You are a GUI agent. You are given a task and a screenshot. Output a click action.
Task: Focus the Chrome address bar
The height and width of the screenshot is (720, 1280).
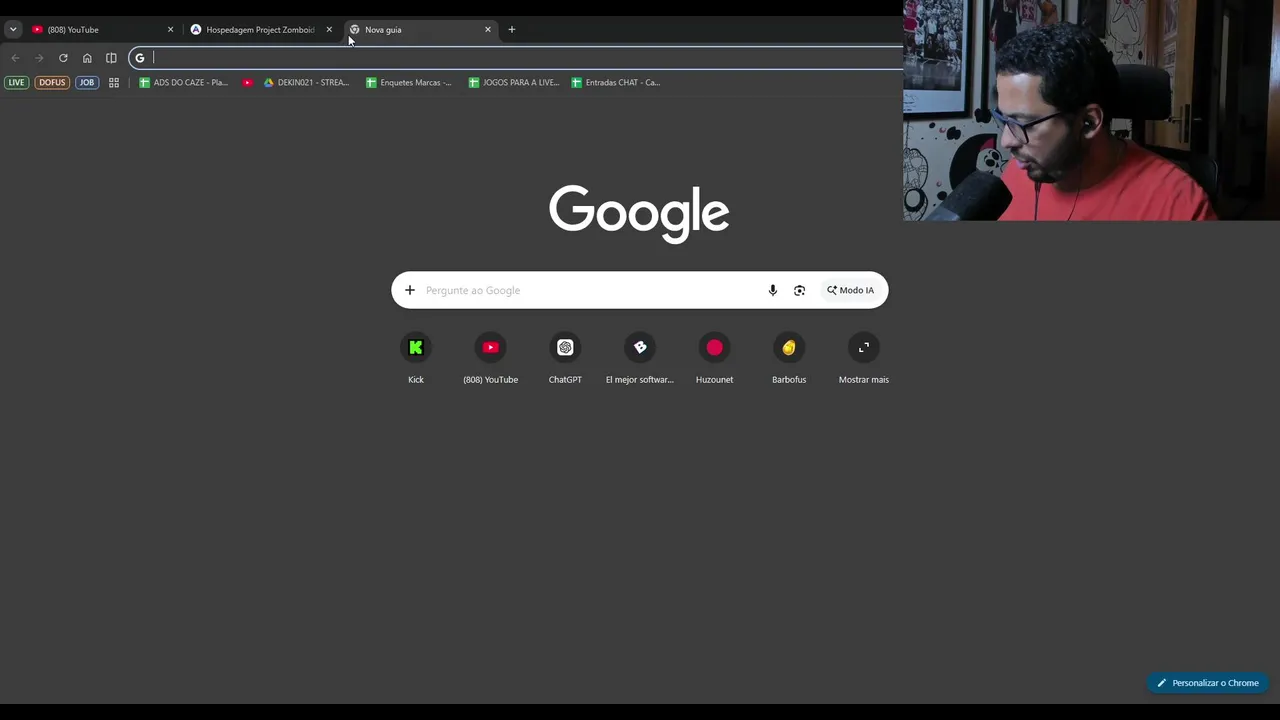(x=516, y=58)
